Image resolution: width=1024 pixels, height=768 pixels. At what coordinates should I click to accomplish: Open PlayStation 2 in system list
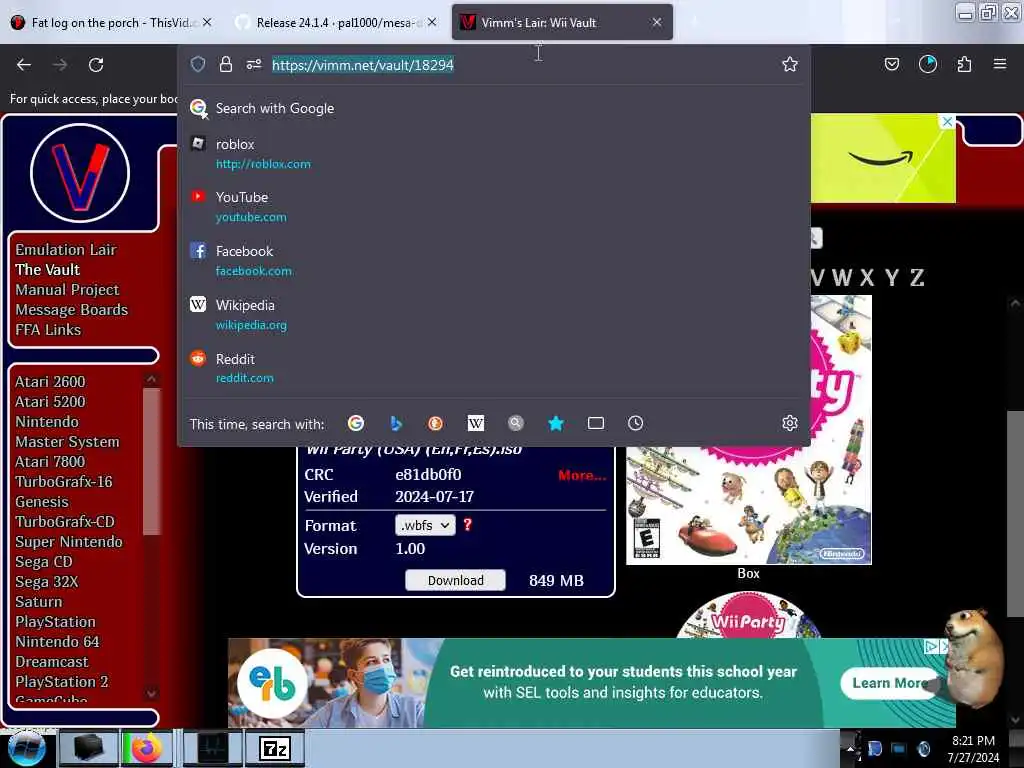tap(61, 682)
